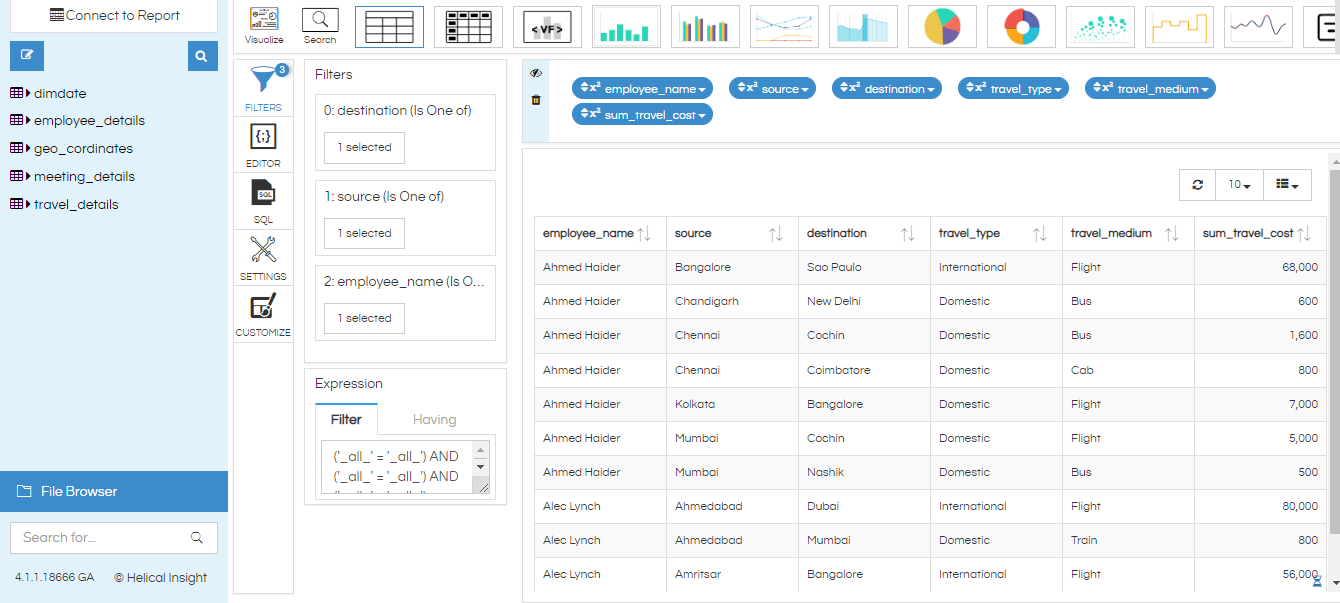Open destination filter's 1 selected button
The width and height of the screenshot is (1340, 603).
click(x=364, y=147)
